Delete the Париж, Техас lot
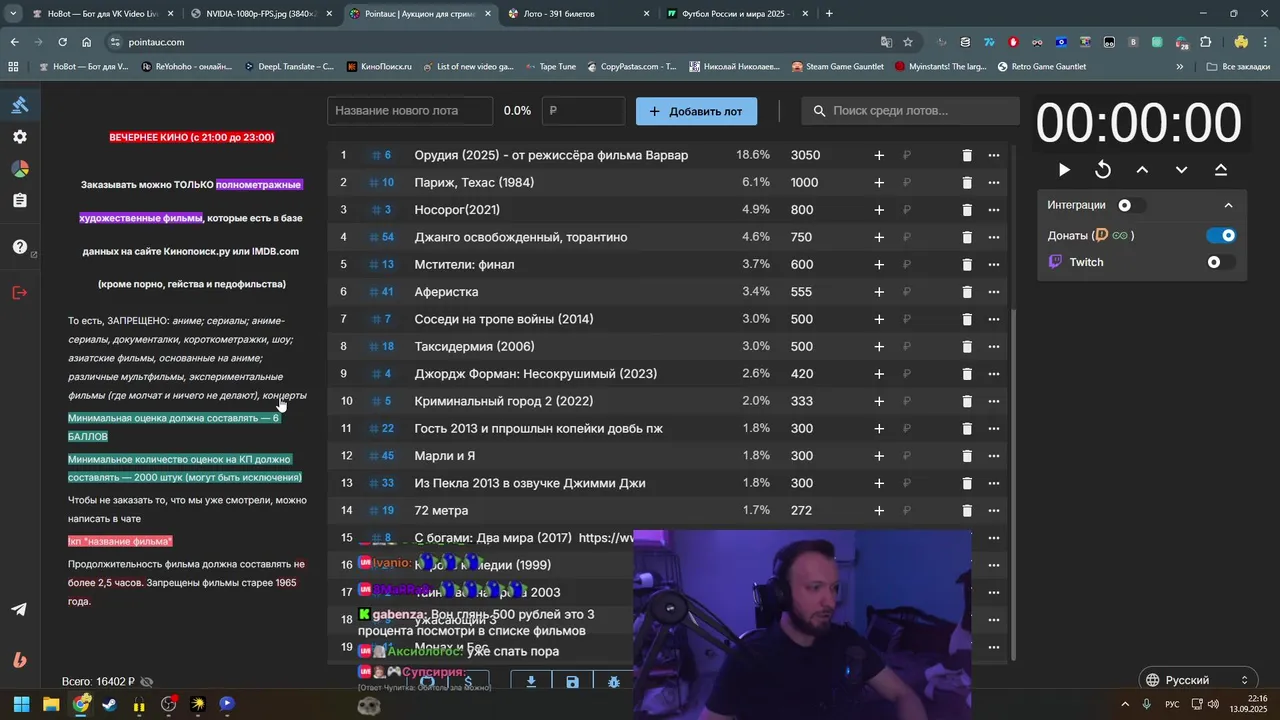This screenshot has height=720, width=1280. pyautogui.click(x=967, y=182)
